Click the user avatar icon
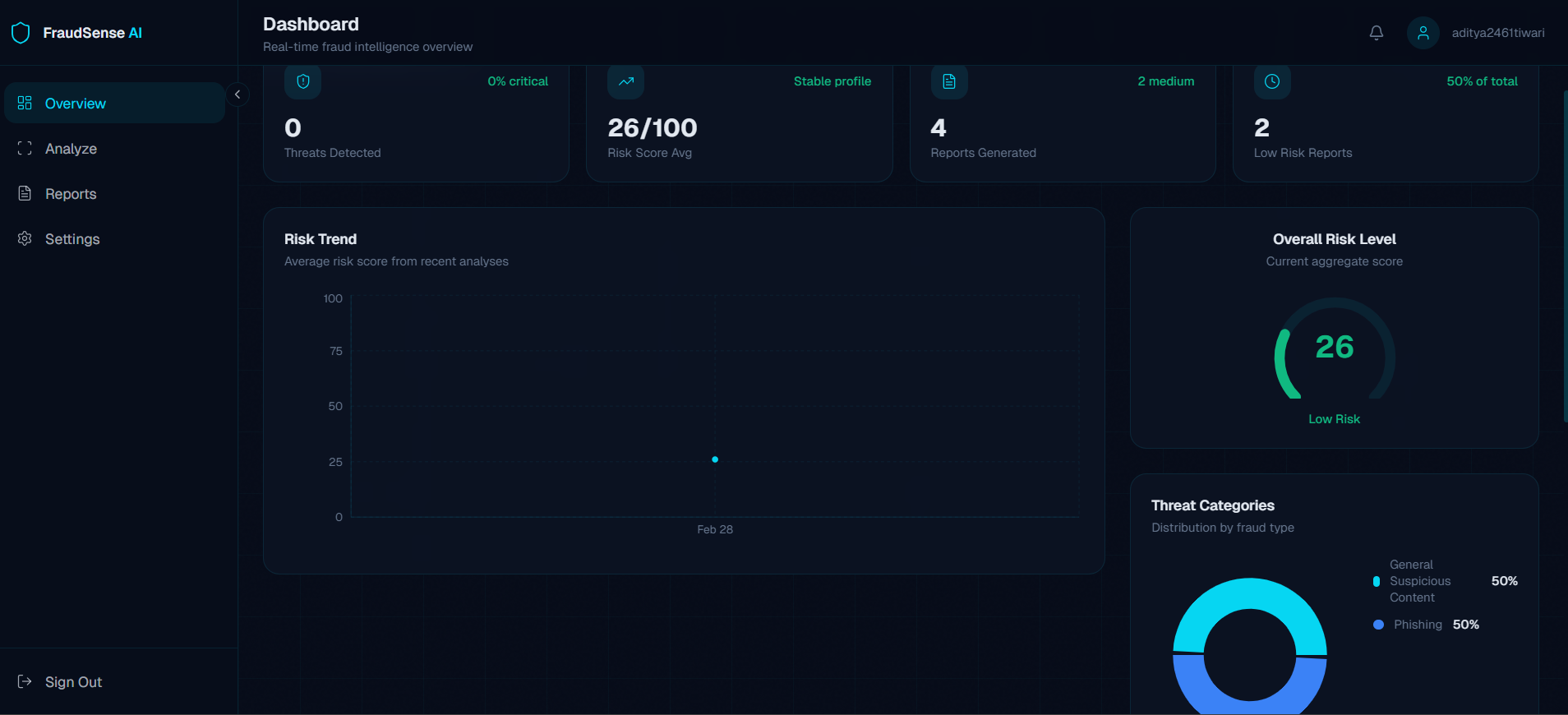This screenshot has width=1568, height=715. pos(1423,33)
